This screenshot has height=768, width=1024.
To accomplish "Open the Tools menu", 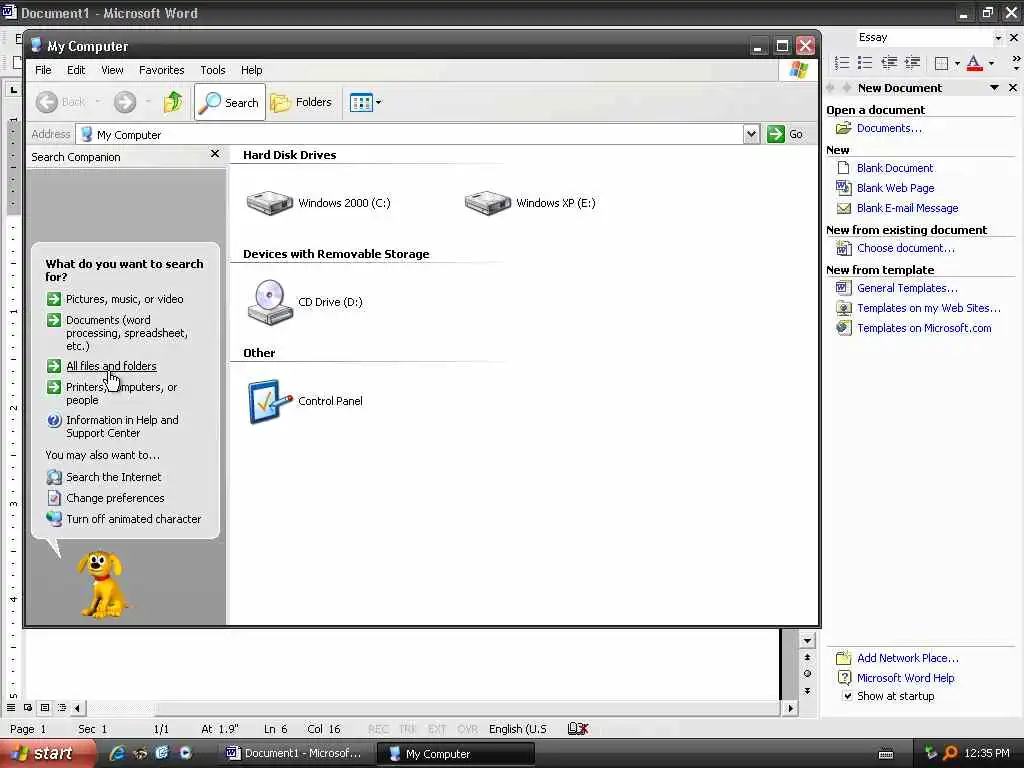I will [x=212, y=70].
